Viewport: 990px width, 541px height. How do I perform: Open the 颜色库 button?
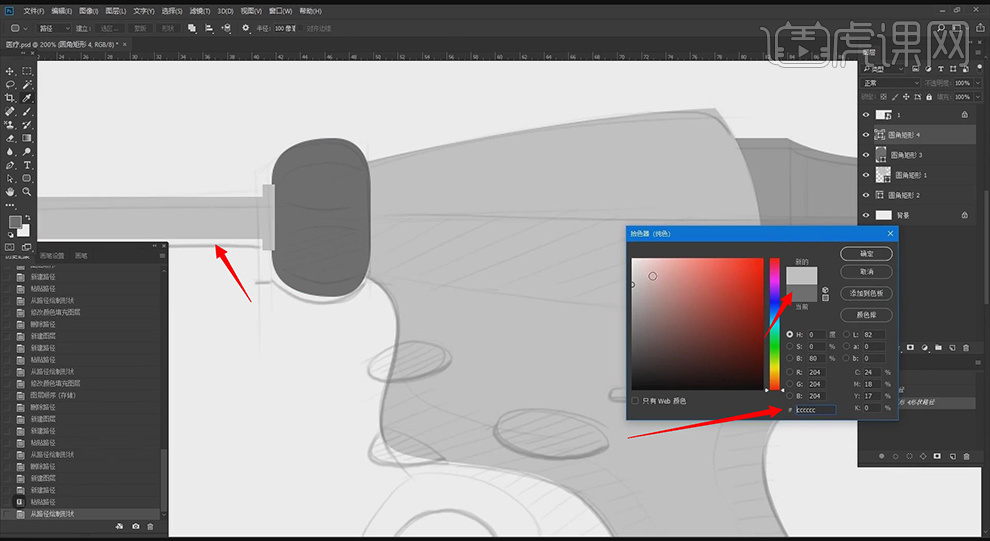coord(866,315)
